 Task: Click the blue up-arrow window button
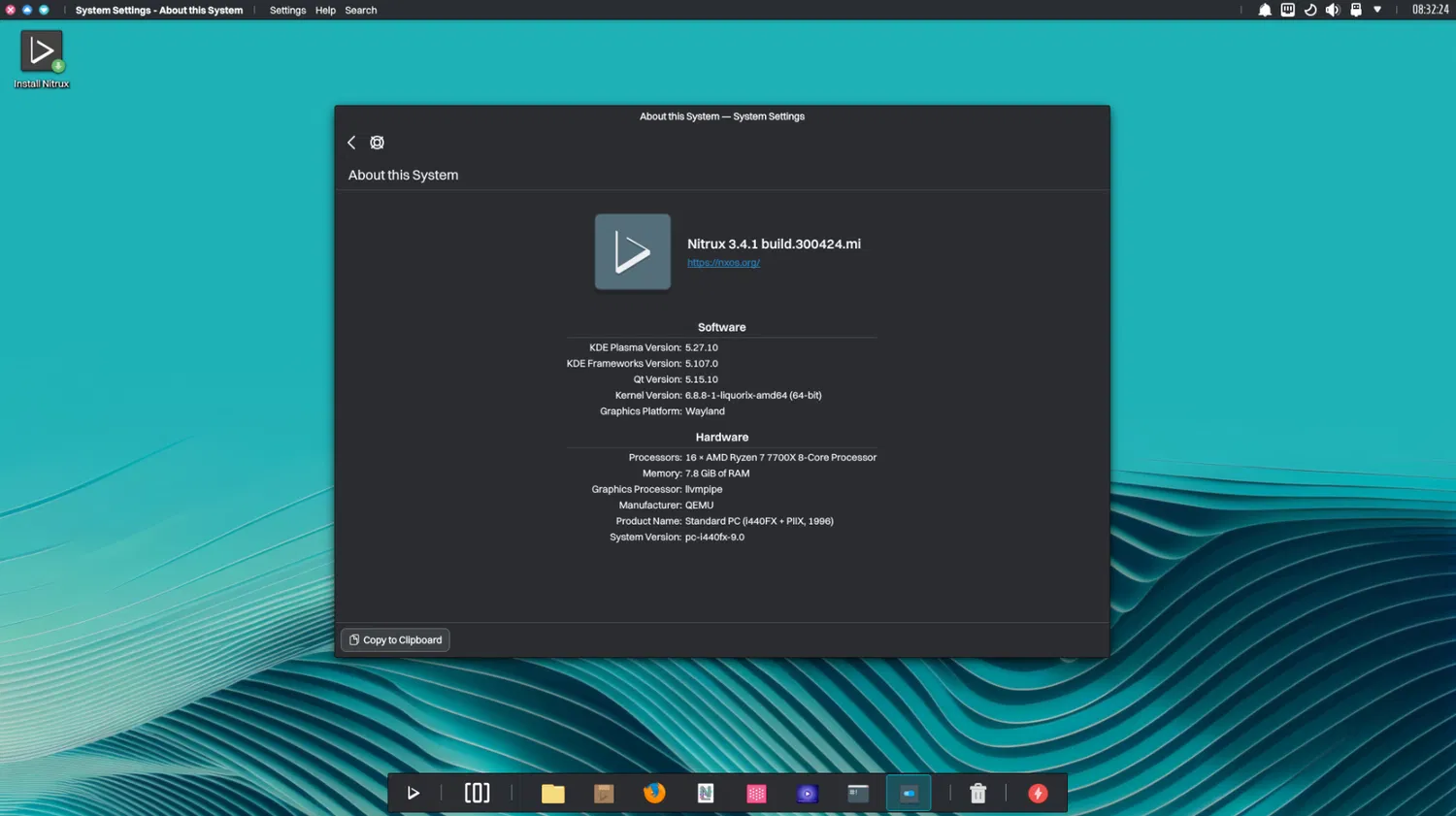(27, 10)
